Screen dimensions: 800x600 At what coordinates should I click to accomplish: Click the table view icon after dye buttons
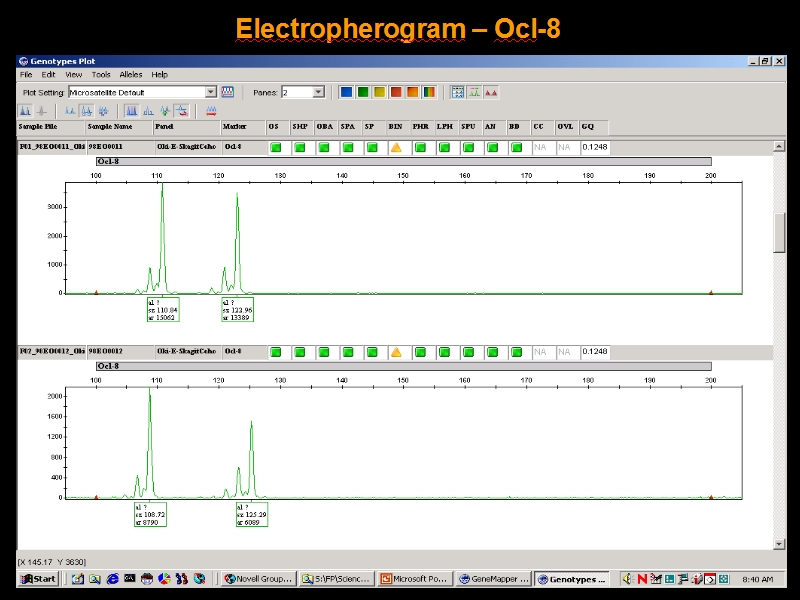[458, 92]
